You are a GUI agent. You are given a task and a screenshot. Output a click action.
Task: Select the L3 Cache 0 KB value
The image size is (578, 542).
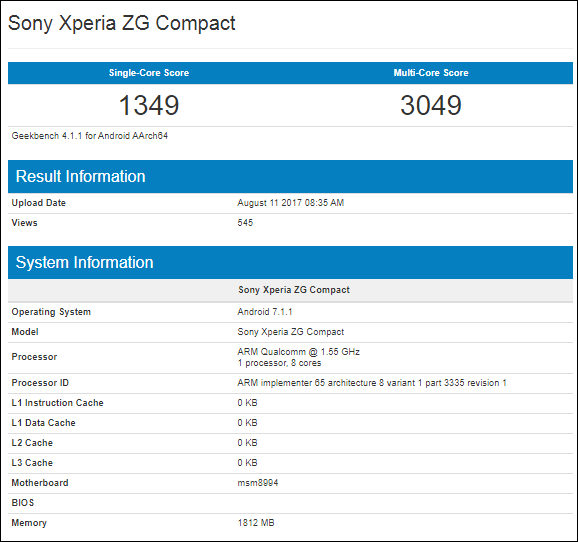(247, 463)
